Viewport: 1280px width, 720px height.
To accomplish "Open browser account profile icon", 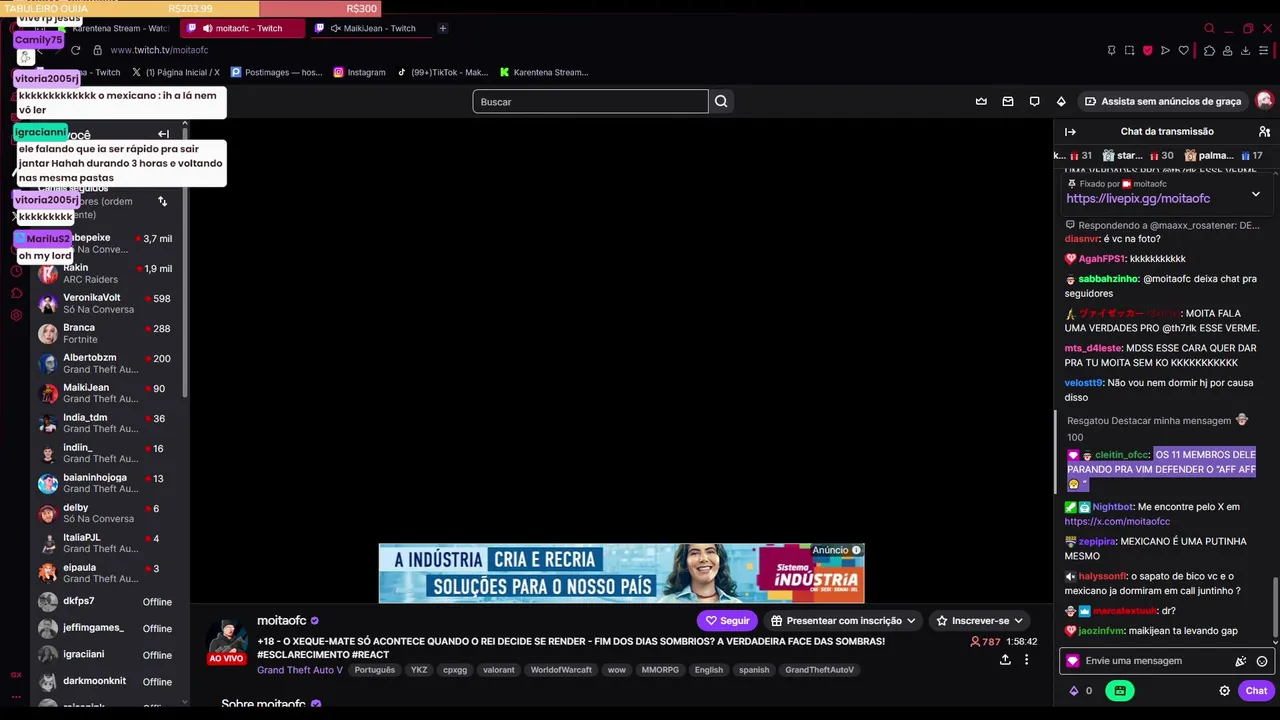I will point(1228,50).
